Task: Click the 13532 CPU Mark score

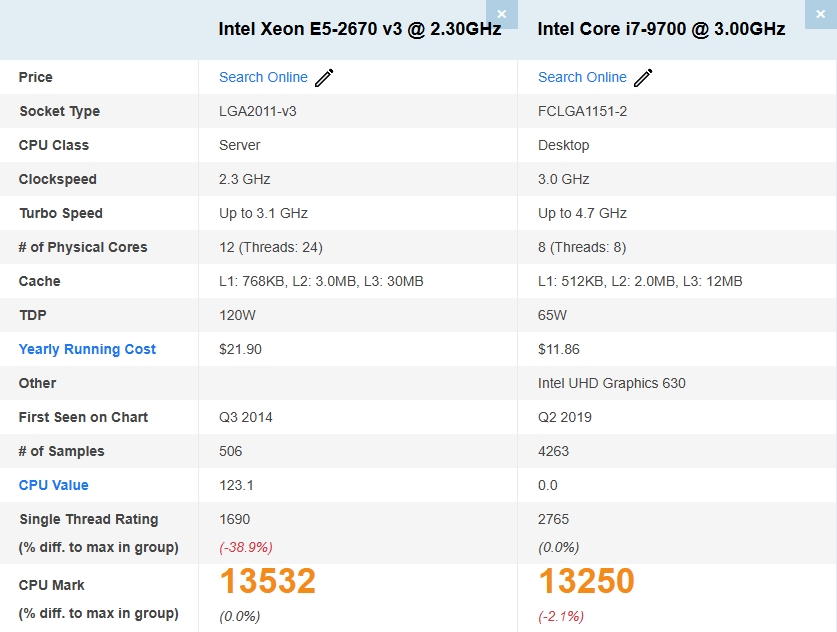Action: [267, 581]
